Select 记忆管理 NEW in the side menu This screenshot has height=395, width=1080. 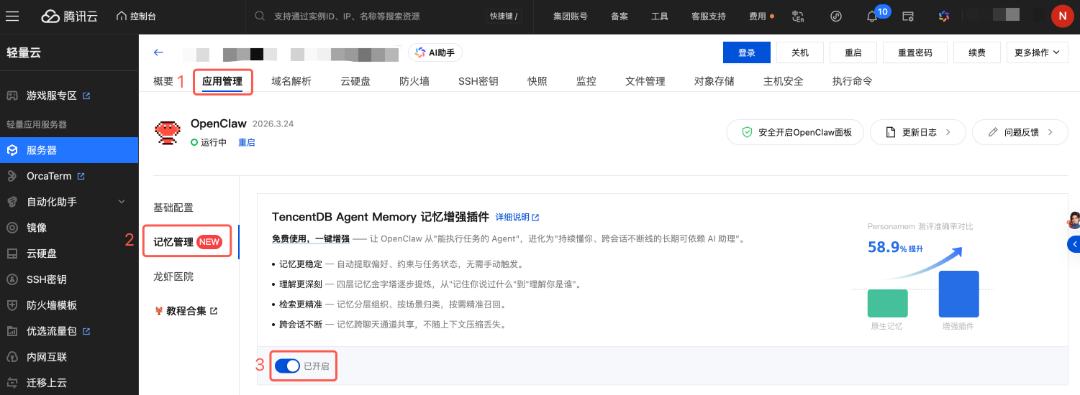187,242
